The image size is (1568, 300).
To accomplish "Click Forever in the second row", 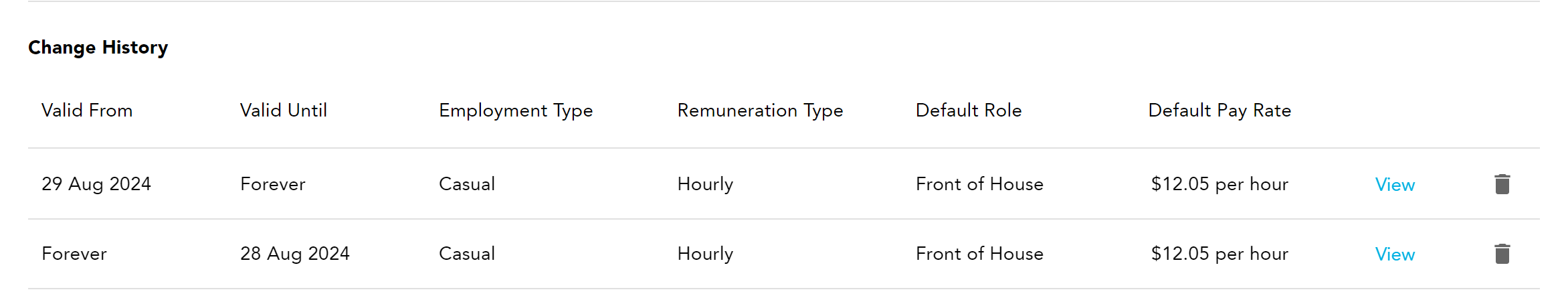I will click(x=74, y=254).
